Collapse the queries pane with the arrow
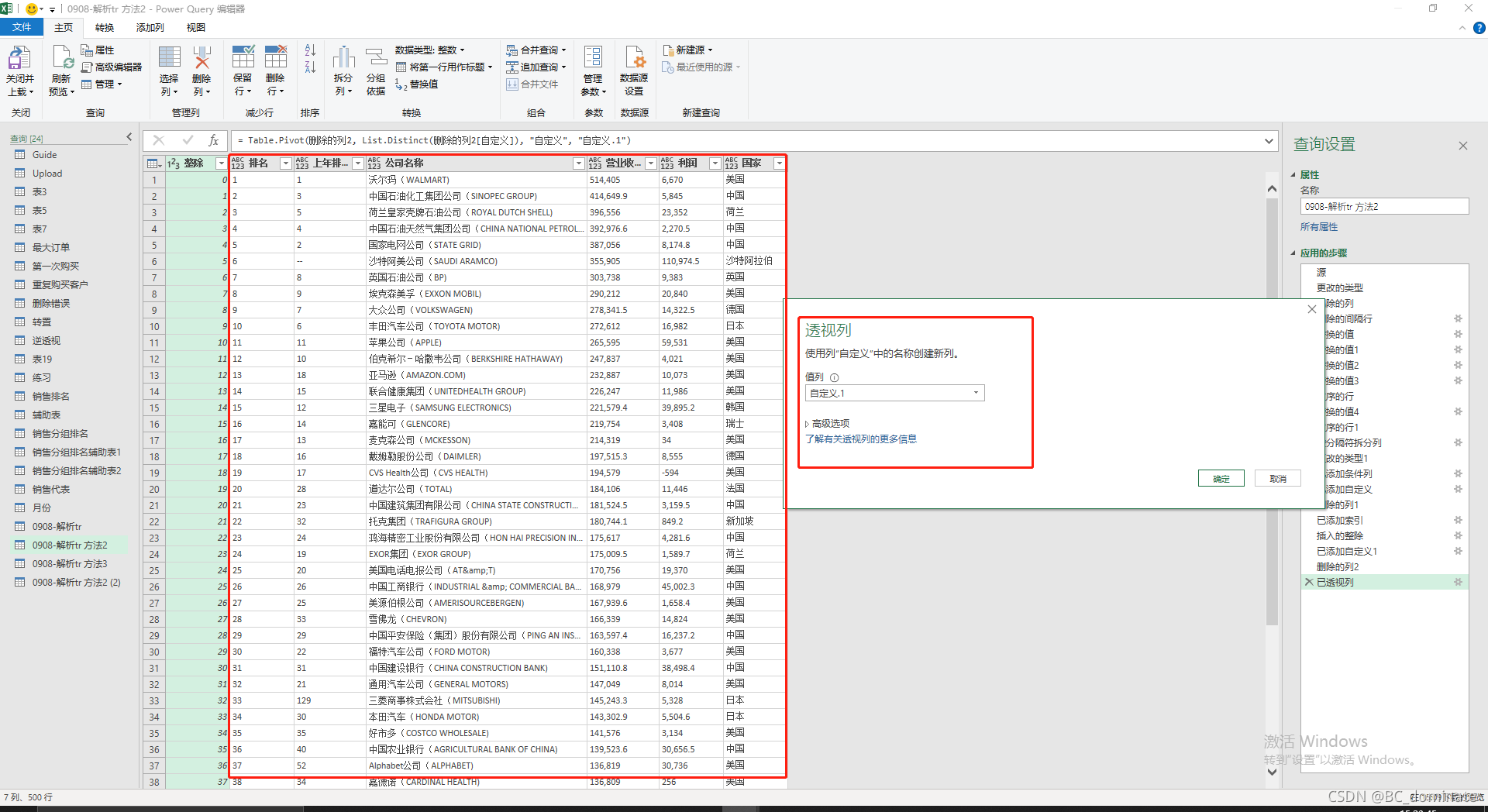The image size is (1488, 812). tap(129, 137)
